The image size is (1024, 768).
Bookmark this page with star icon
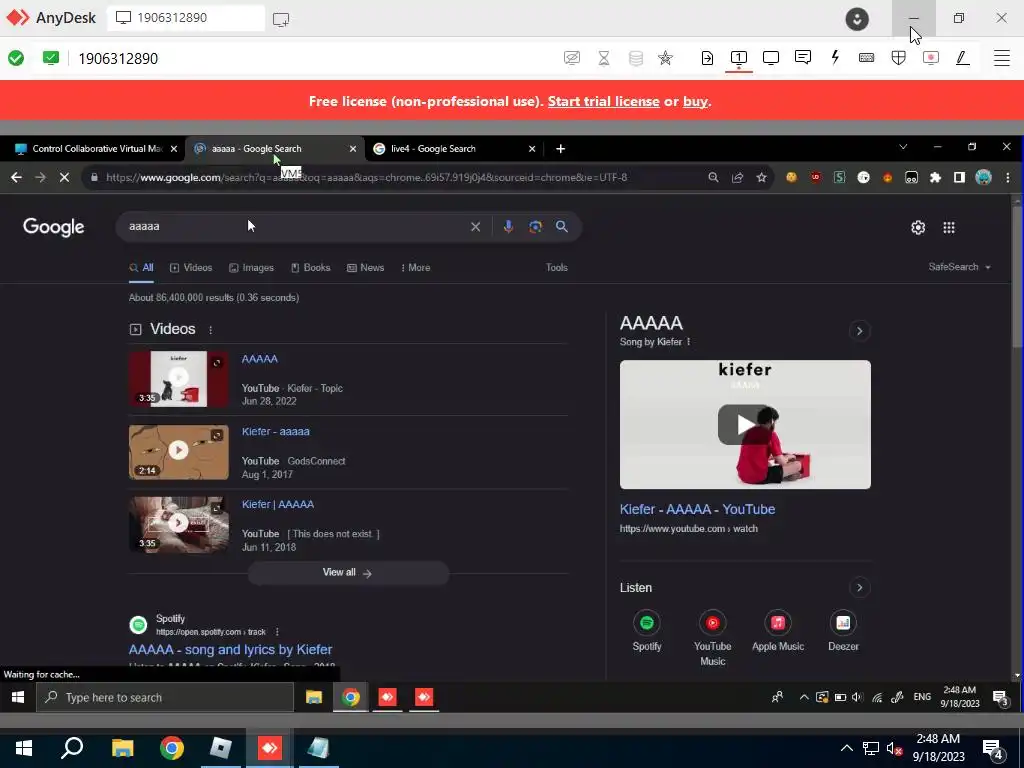click(x=761, y=177)
